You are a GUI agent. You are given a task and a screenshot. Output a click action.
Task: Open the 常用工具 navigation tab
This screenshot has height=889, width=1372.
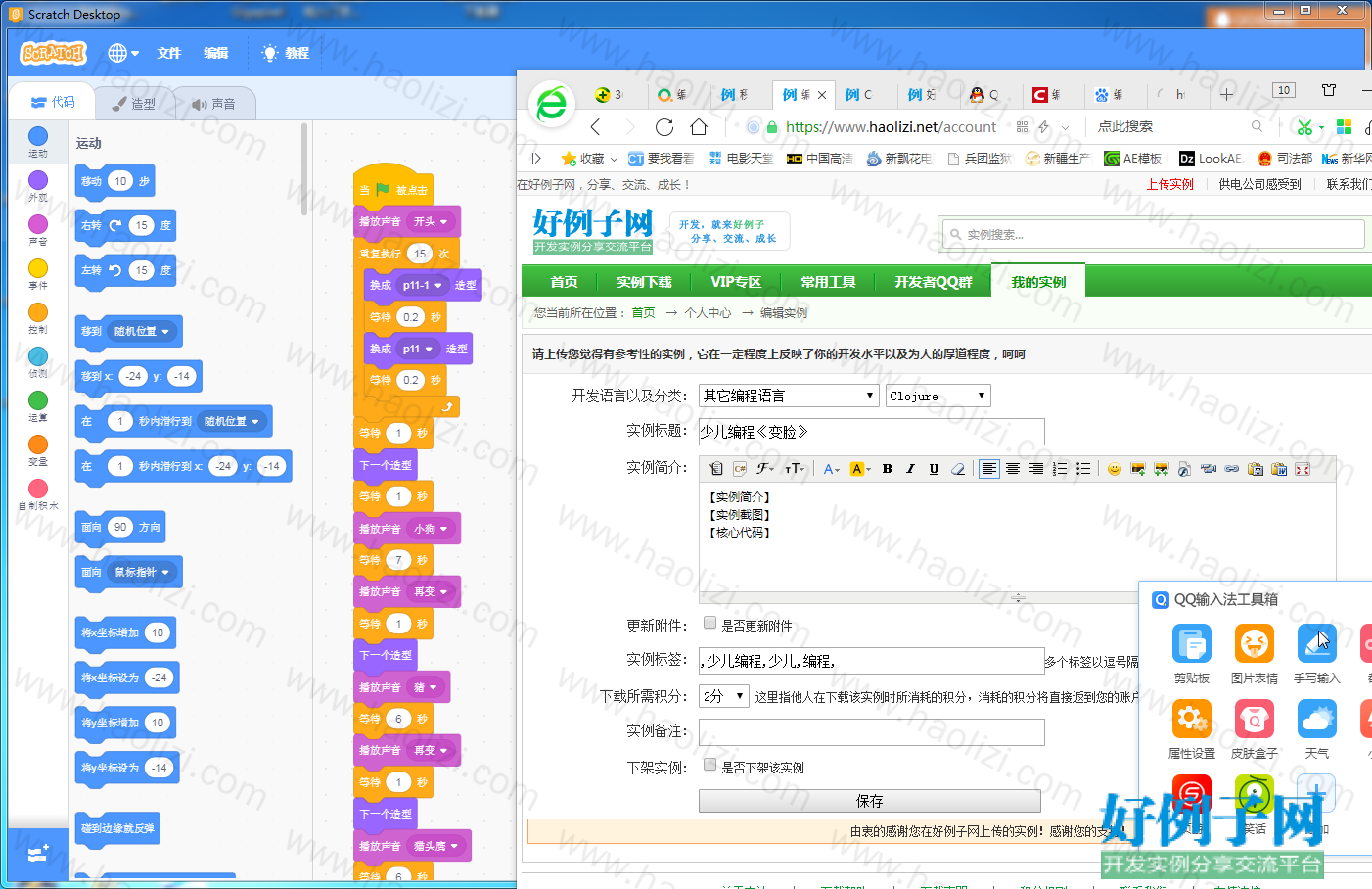point(828,281)
